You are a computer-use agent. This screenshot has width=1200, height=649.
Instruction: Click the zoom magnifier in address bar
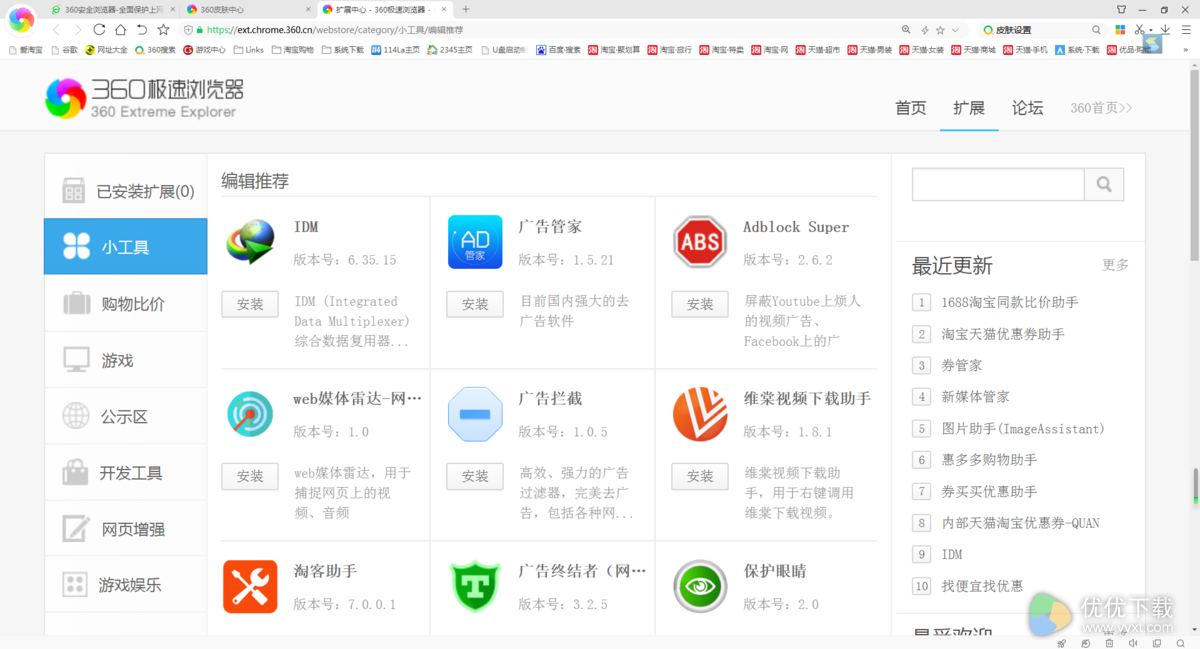(x=906, y=30)
